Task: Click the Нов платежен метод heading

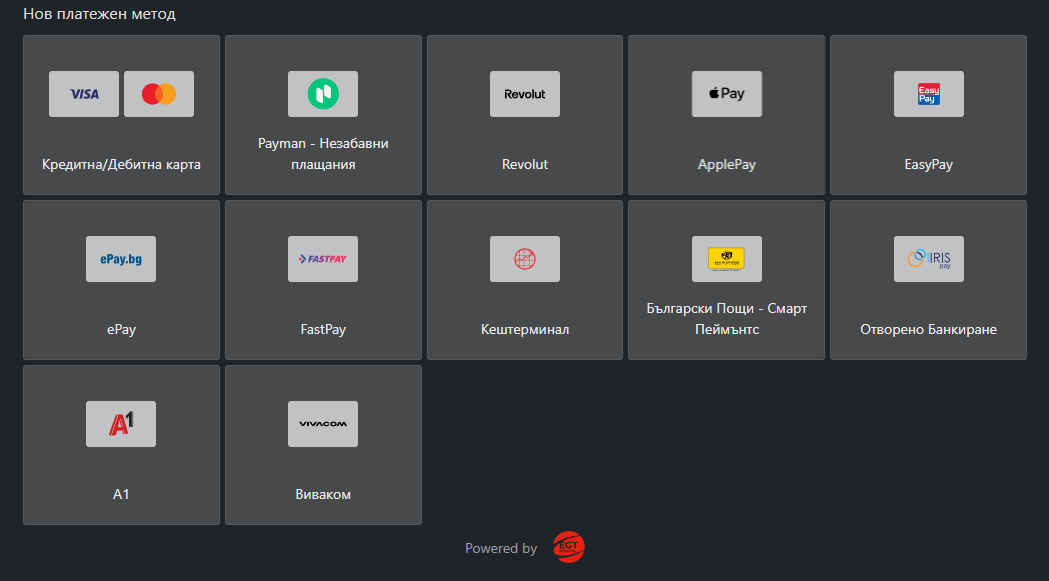Action: coord(99,14)
